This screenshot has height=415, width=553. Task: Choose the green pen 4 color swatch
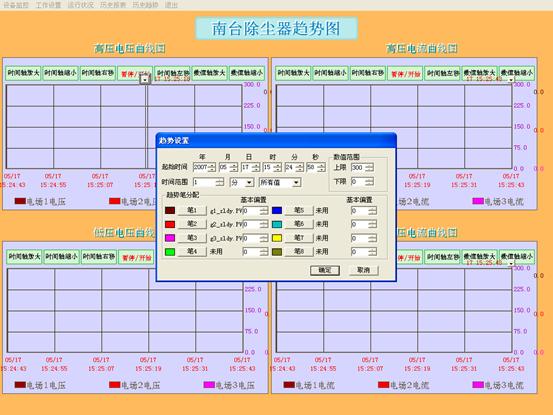[170, 252]
